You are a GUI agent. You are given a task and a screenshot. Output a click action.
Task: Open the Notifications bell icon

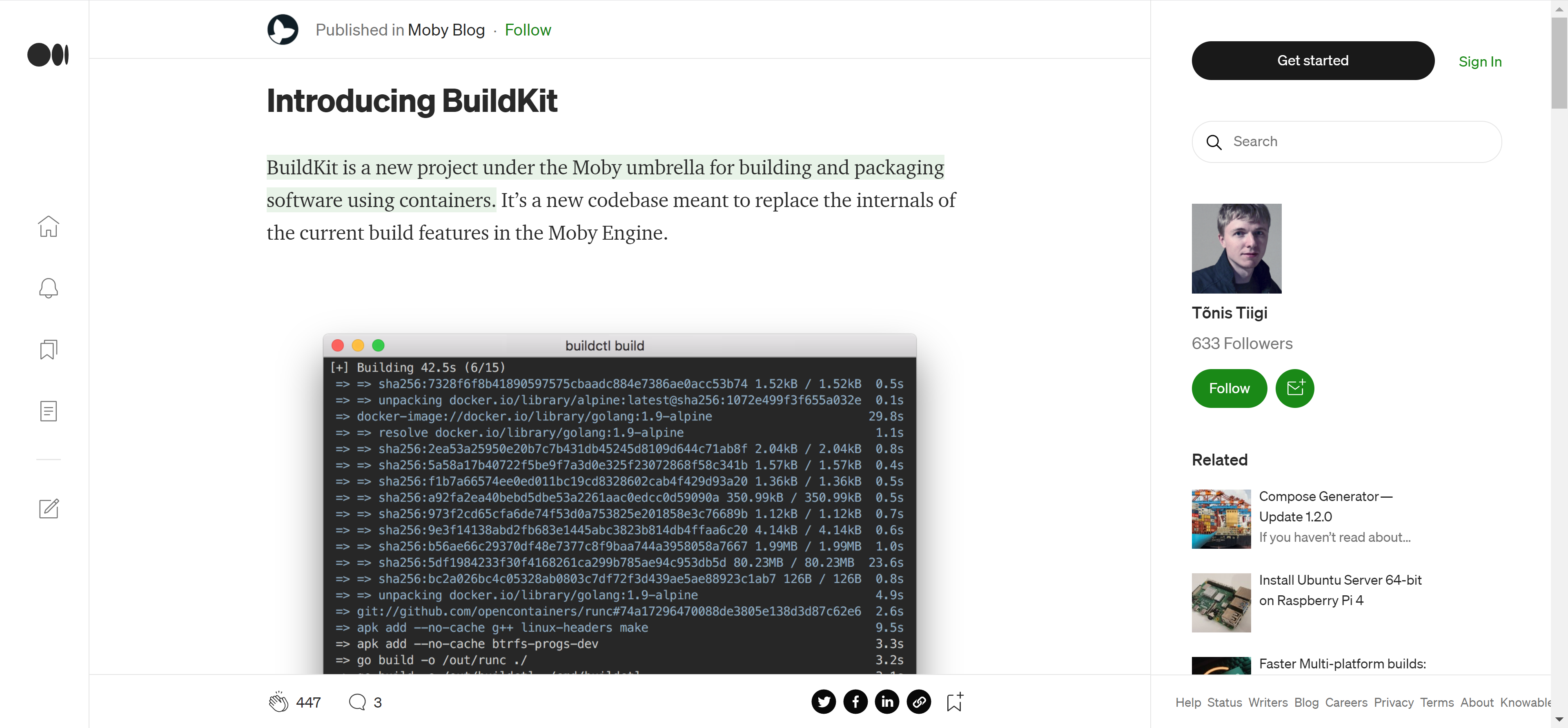(x=48, y=288)
